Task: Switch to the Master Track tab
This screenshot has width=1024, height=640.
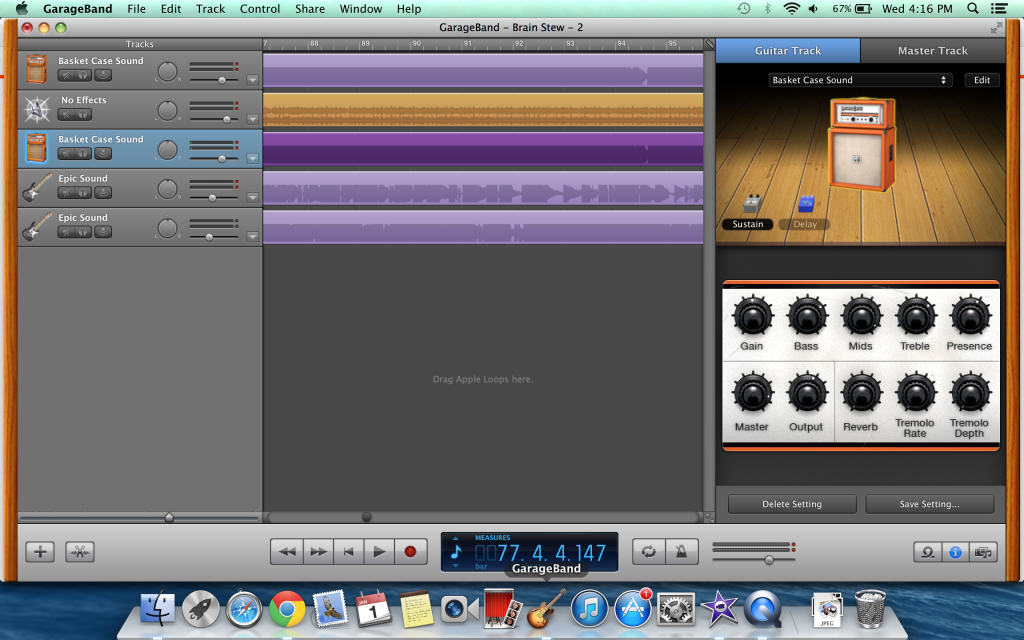Action: pyautogui.click(x=933, y=50)
